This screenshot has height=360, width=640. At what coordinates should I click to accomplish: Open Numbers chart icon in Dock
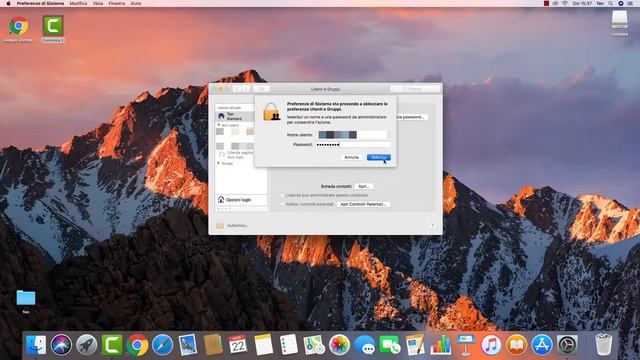click(x=440, y=345)
